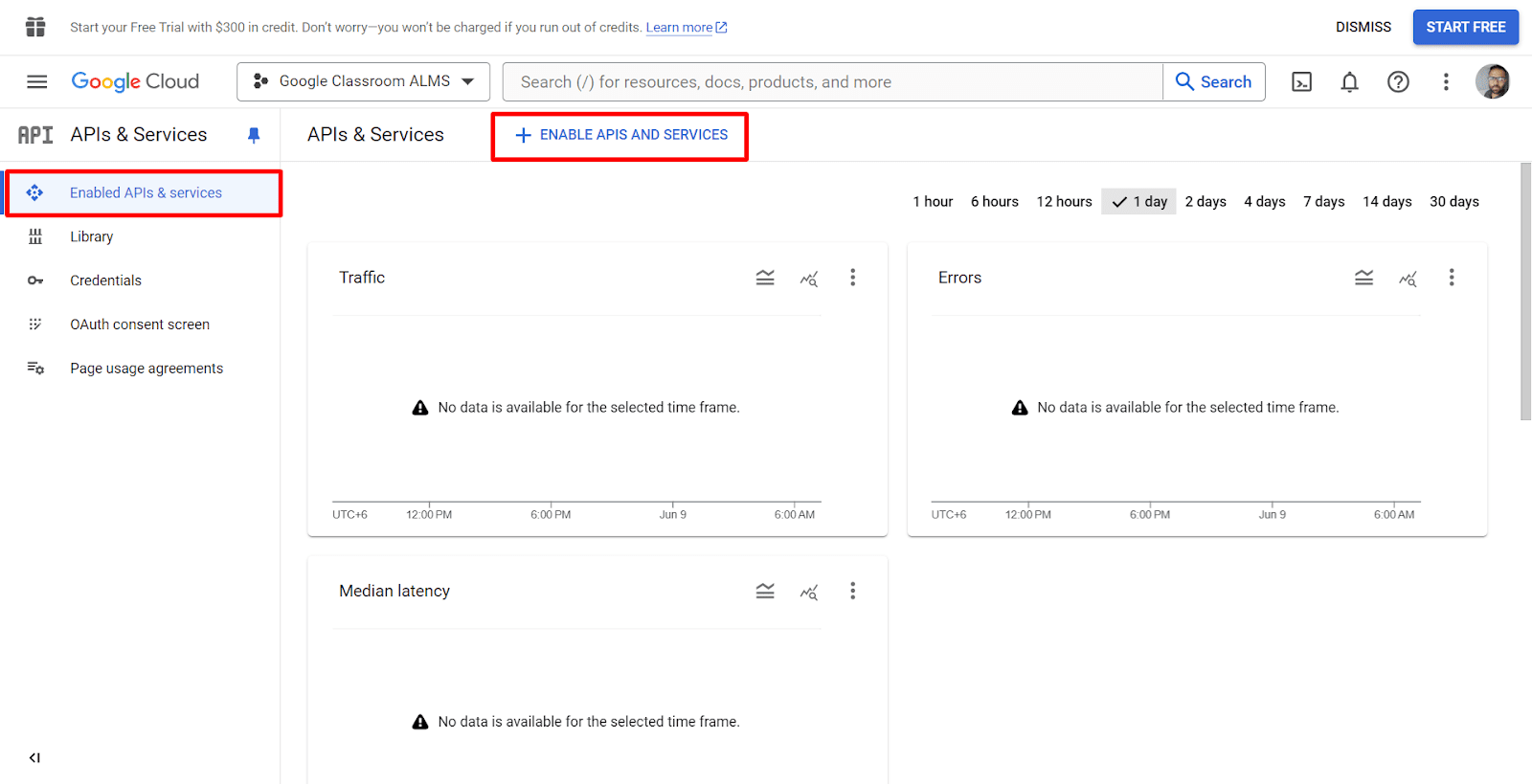This screenshot has width=1532, height=784.
Task: Select the 30 days time range
Action: pyautogui.click(x=1454, y=201)
